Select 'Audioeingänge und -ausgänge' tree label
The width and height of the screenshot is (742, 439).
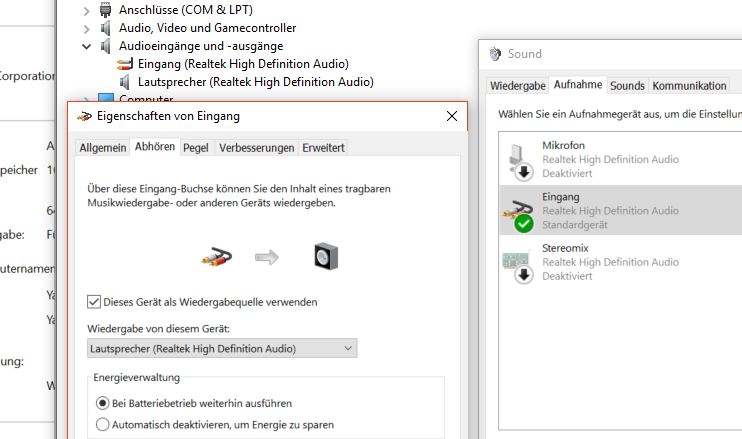coord(201,46)
